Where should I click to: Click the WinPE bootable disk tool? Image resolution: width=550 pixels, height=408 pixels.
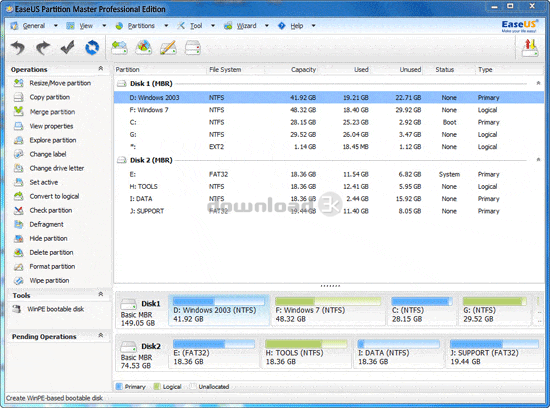click(x=55, y=309)
